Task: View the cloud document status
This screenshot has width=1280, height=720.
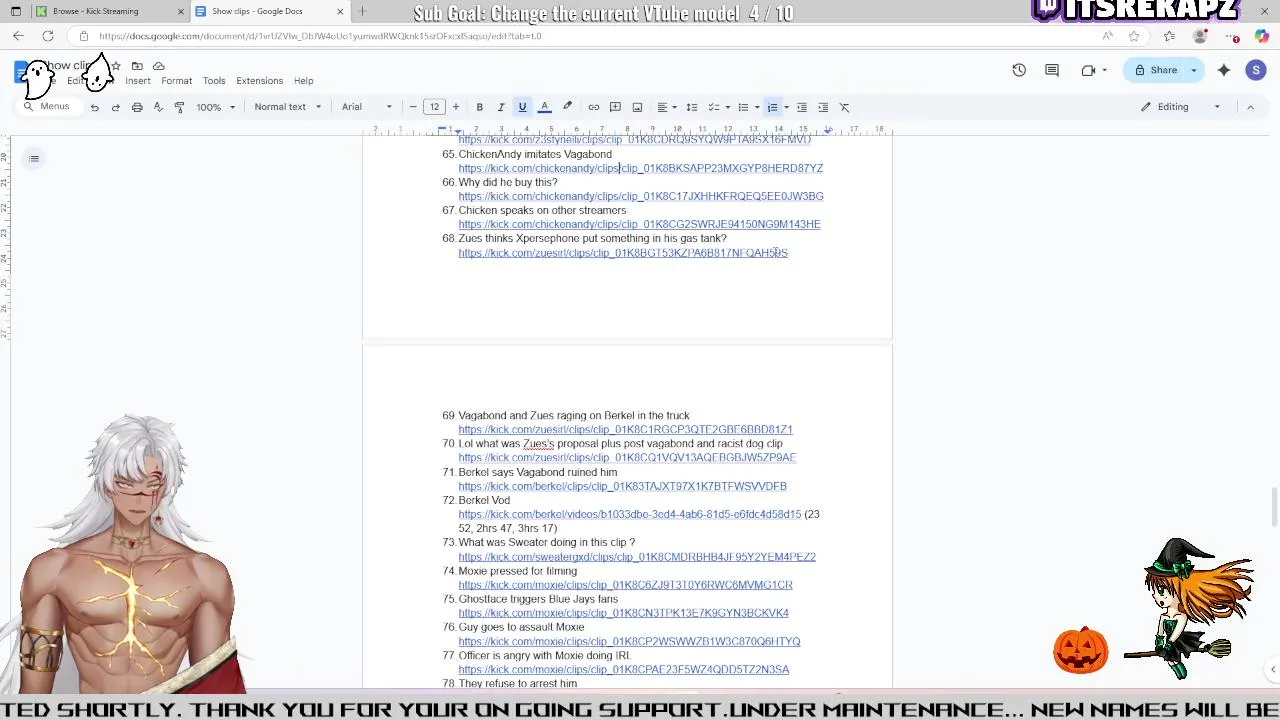Action: point(158,66)
